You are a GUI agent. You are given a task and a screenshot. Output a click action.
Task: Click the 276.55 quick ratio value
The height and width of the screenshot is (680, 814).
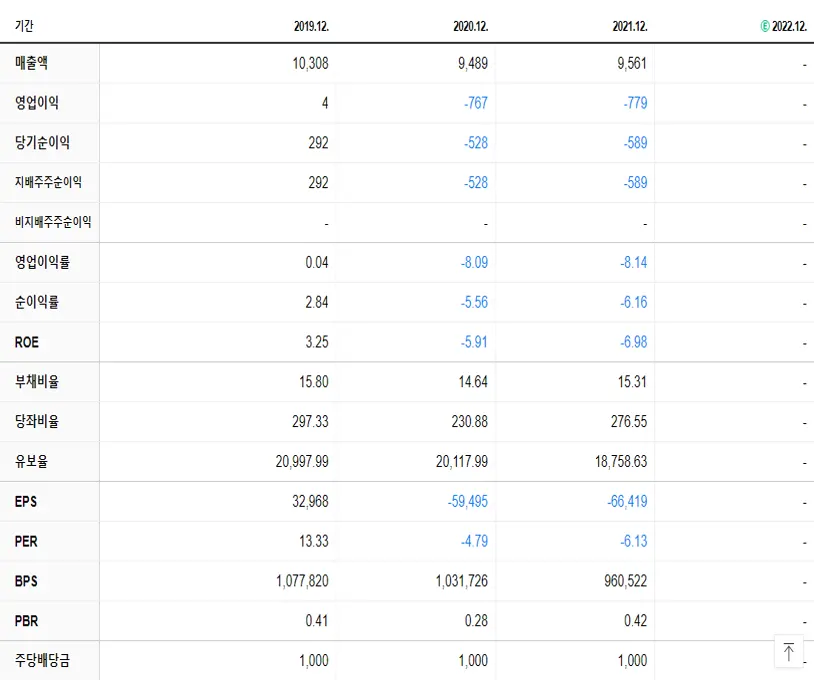tap(629, 421)
